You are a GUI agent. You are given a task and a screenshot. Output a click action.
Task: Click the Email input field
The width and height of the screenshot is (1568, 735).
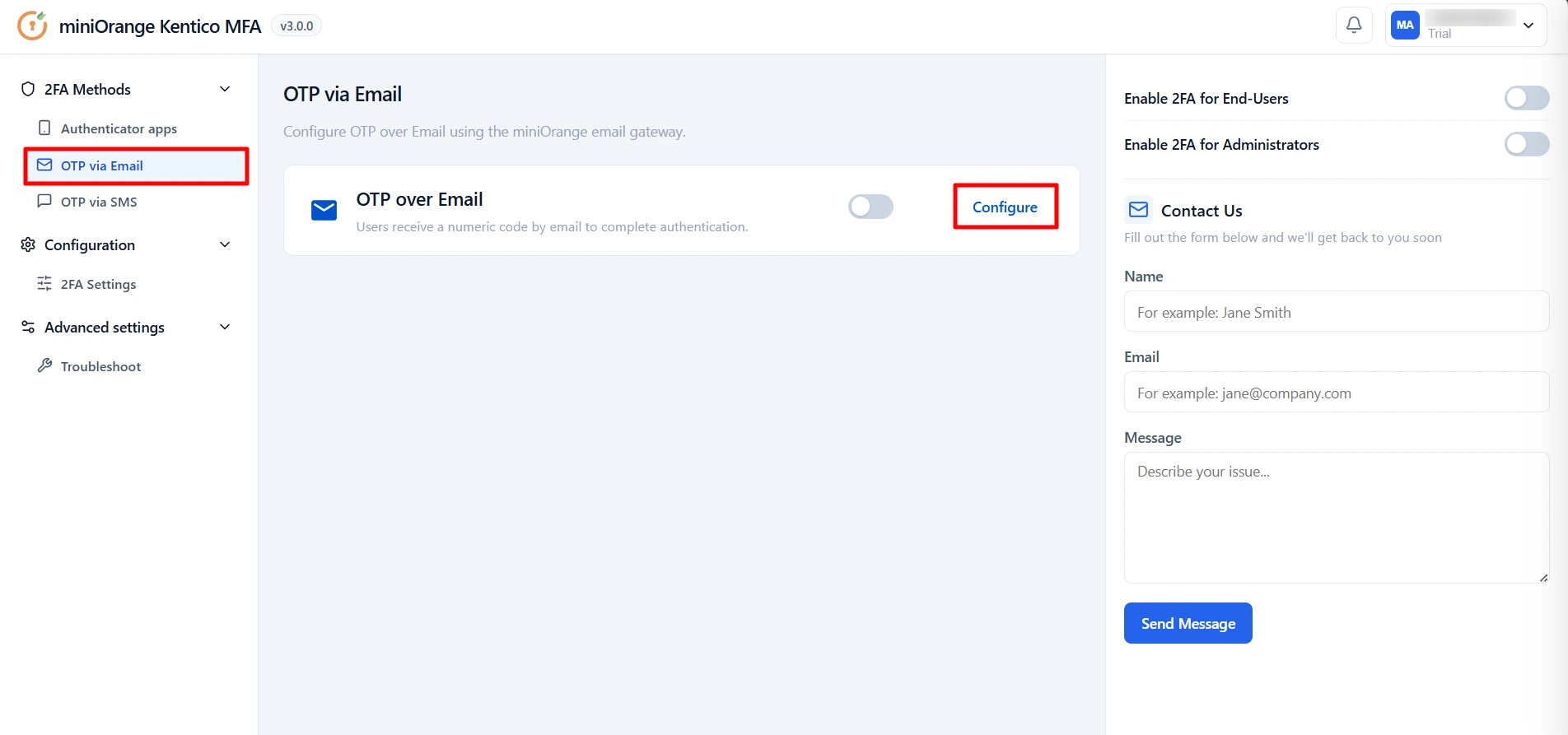pos(1337,393)
